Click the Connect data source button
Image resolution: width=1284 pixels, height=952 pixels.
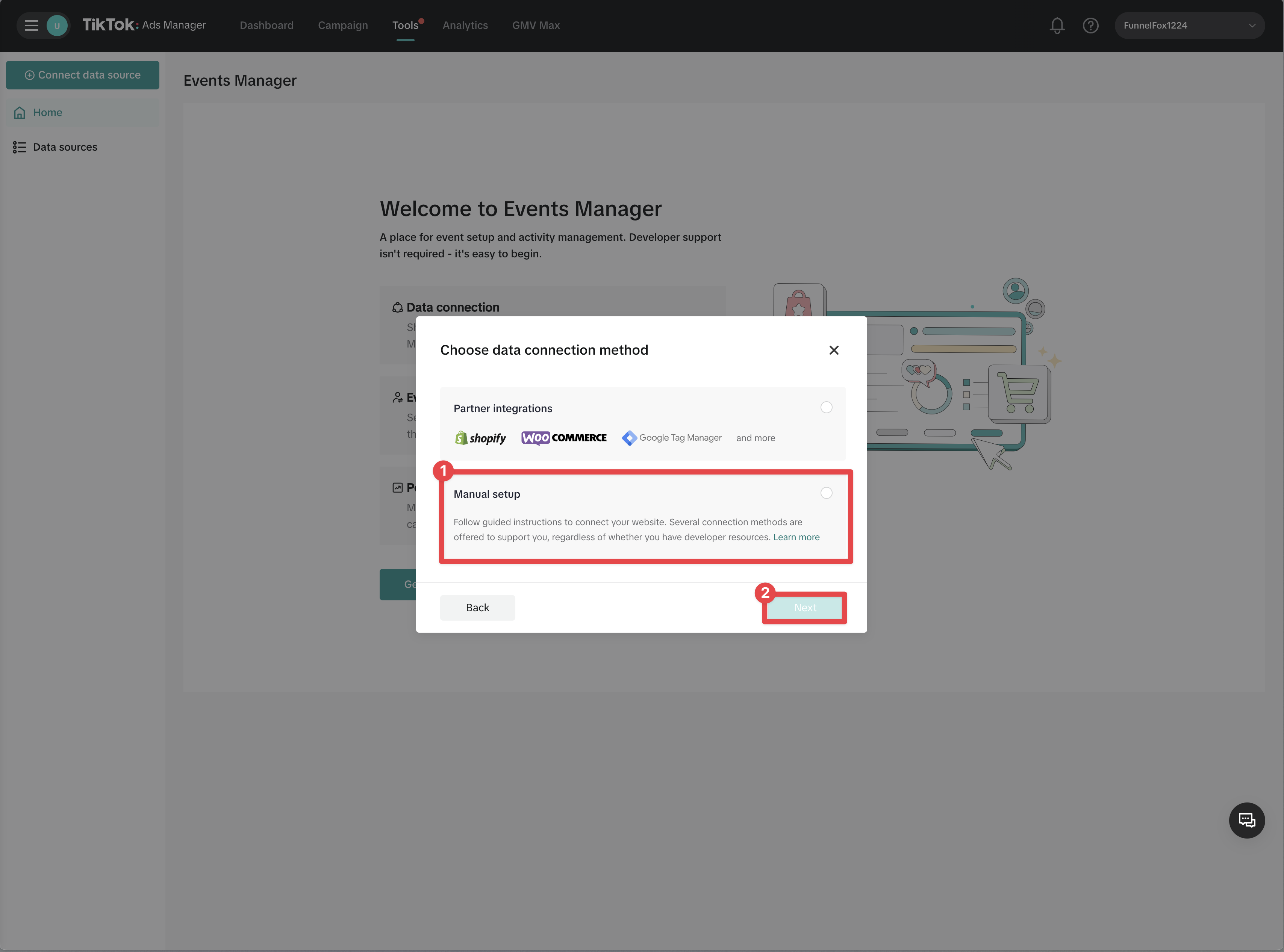82,75
